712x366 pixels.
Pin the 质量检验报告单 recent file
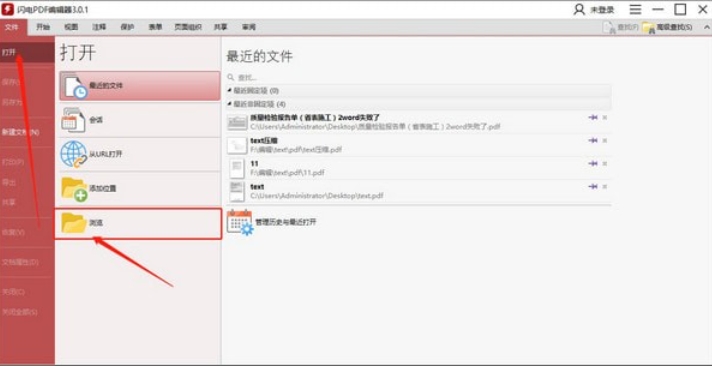point(593,118)
